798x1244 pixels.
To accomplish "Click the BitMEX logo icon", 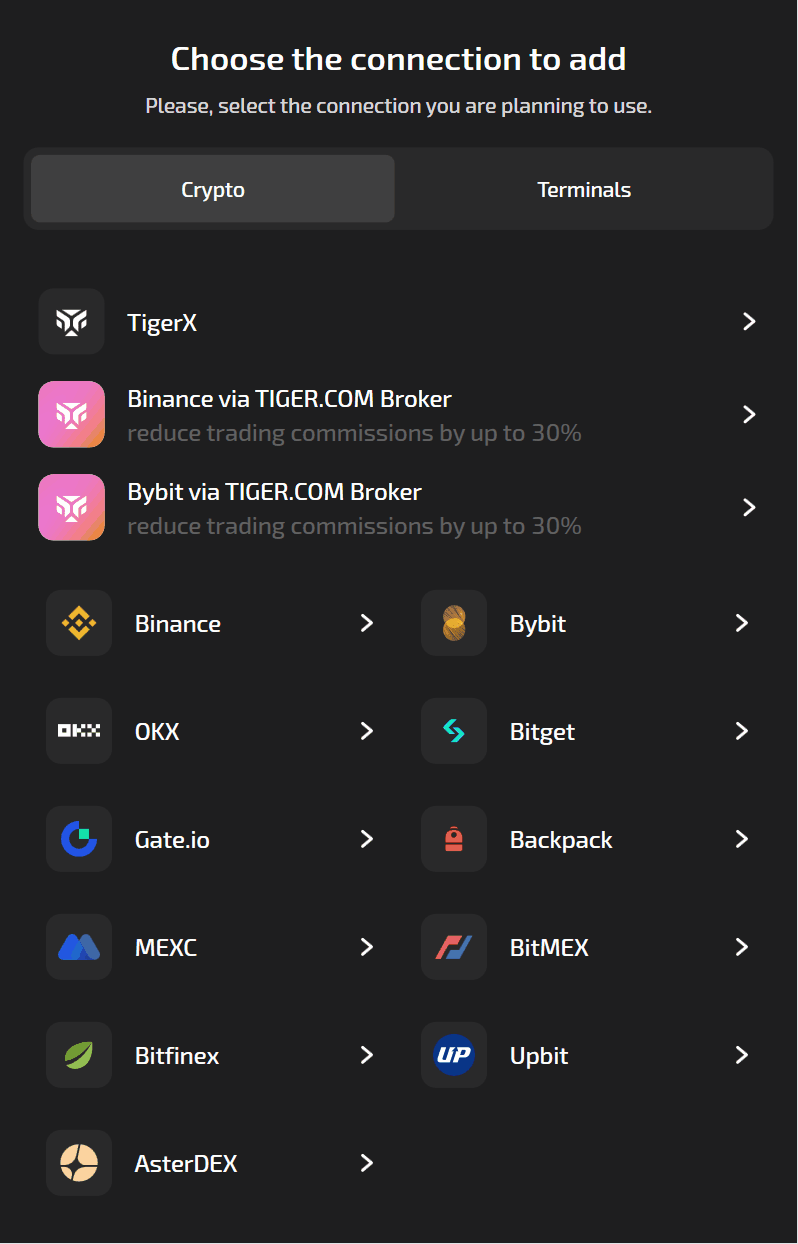I will (454, 947).
